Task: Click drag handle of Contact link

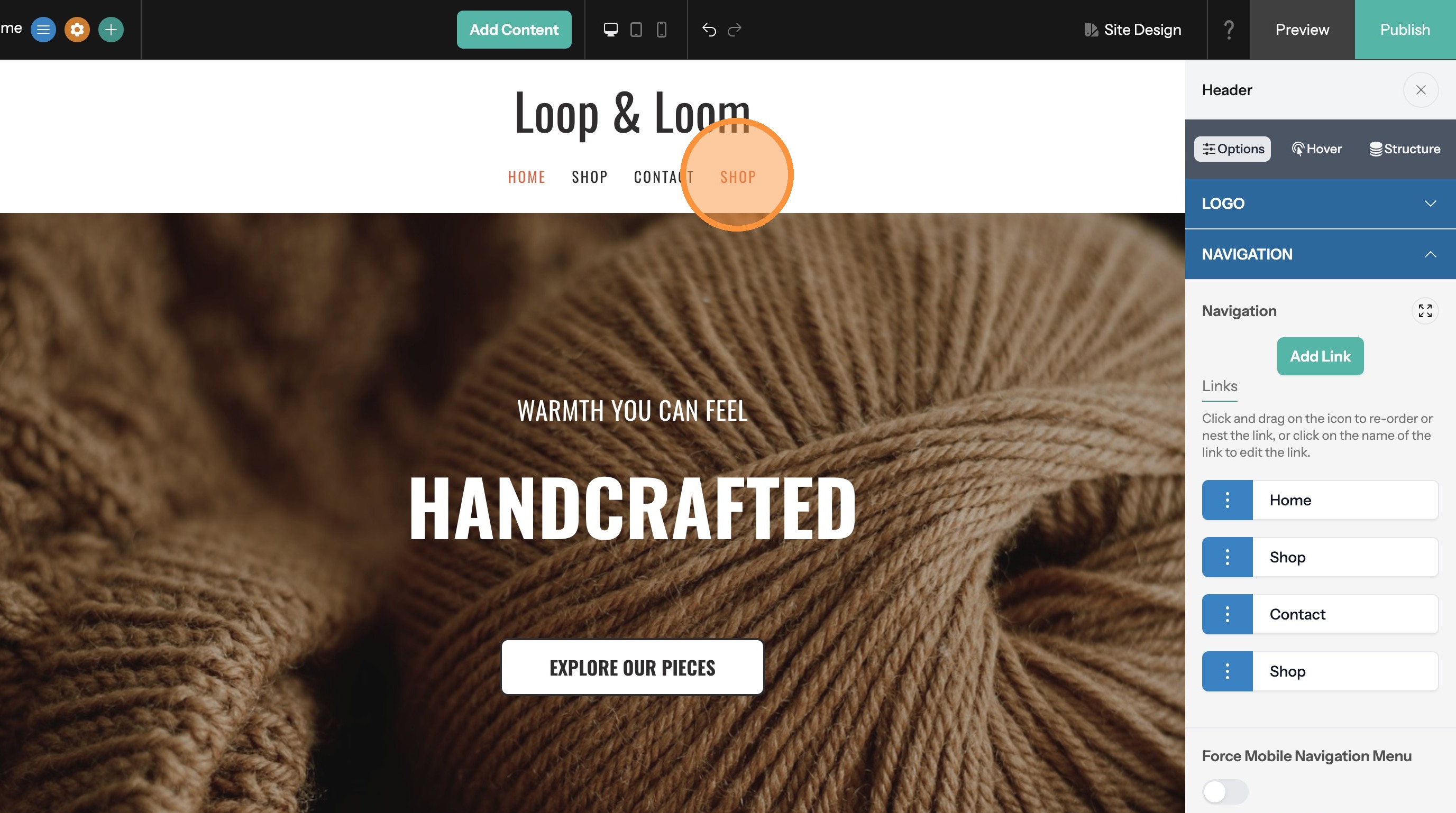Action: coord(1227,614)
